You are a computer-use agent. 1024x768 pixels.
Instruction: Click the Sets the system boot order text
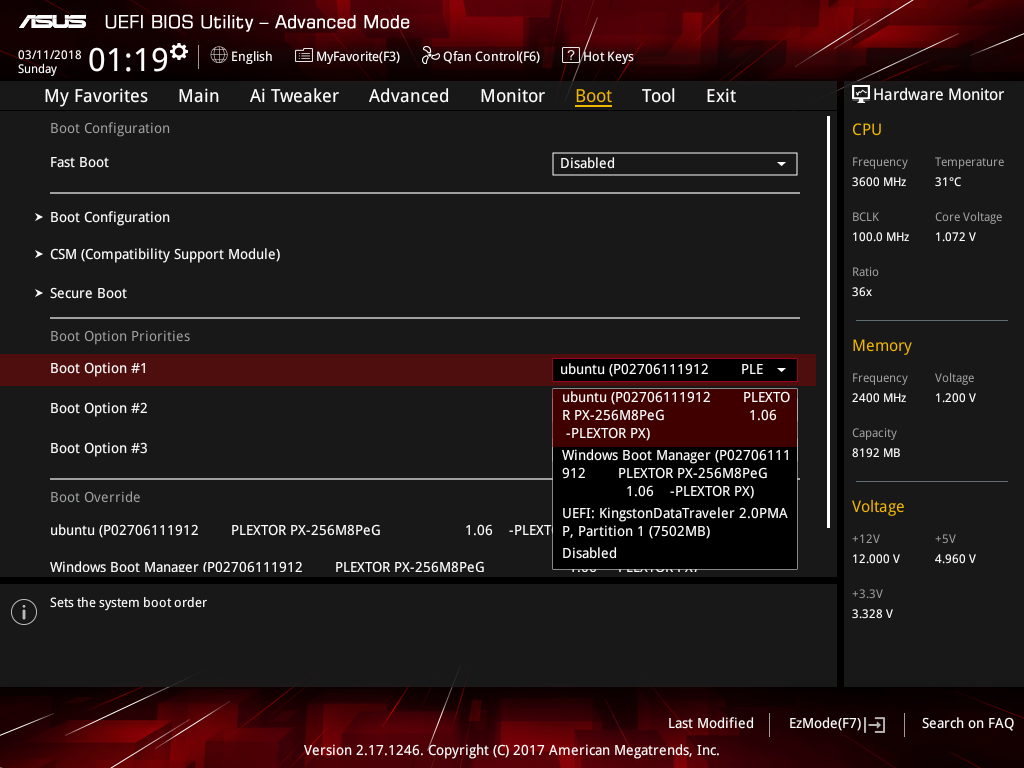(x=128, y=603)
